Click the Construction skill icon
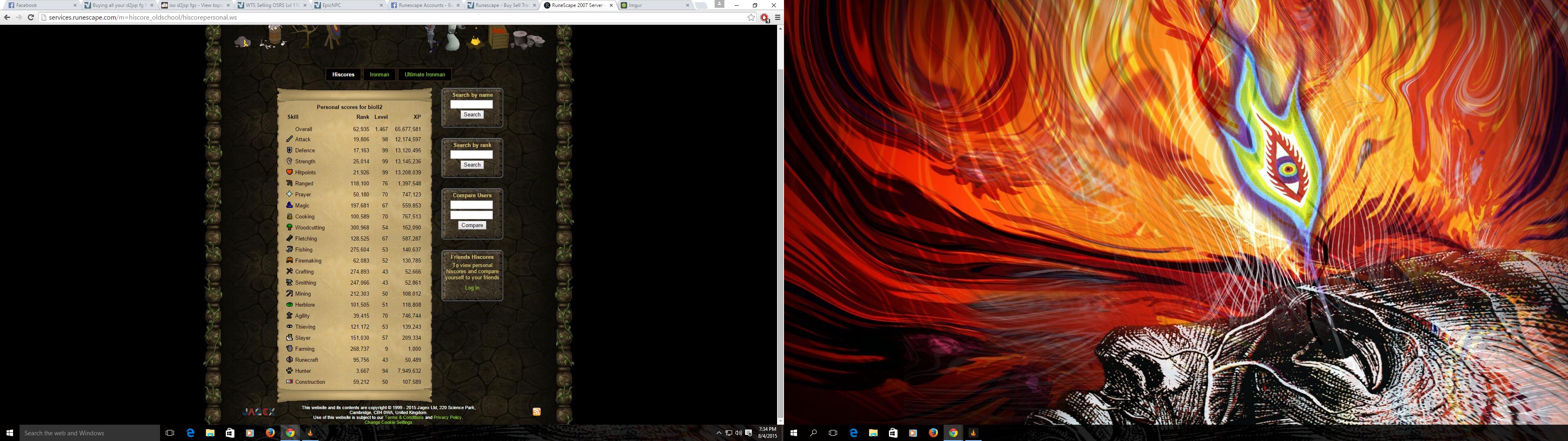1568x441 pixels. (x=289, y=382)
